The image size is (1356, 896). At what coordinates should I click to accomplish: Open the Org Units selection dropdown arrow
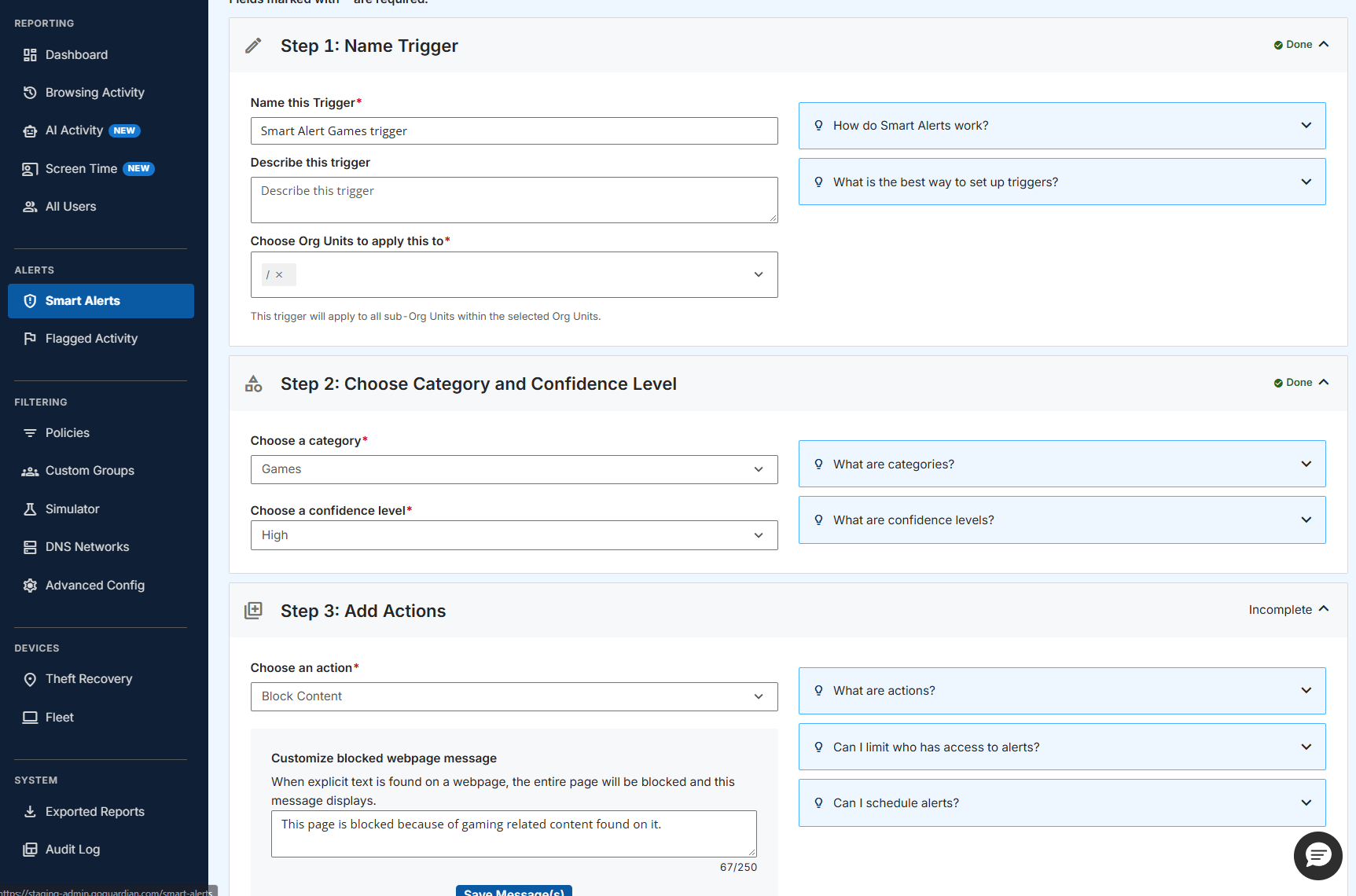coord(759,274)
